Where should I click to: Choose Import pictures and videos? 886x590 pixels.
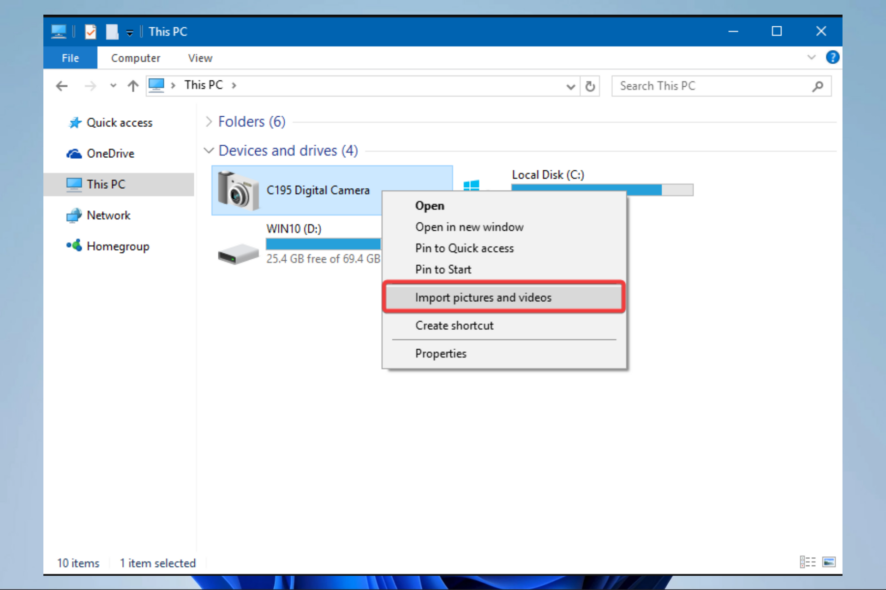click(504, 297)
